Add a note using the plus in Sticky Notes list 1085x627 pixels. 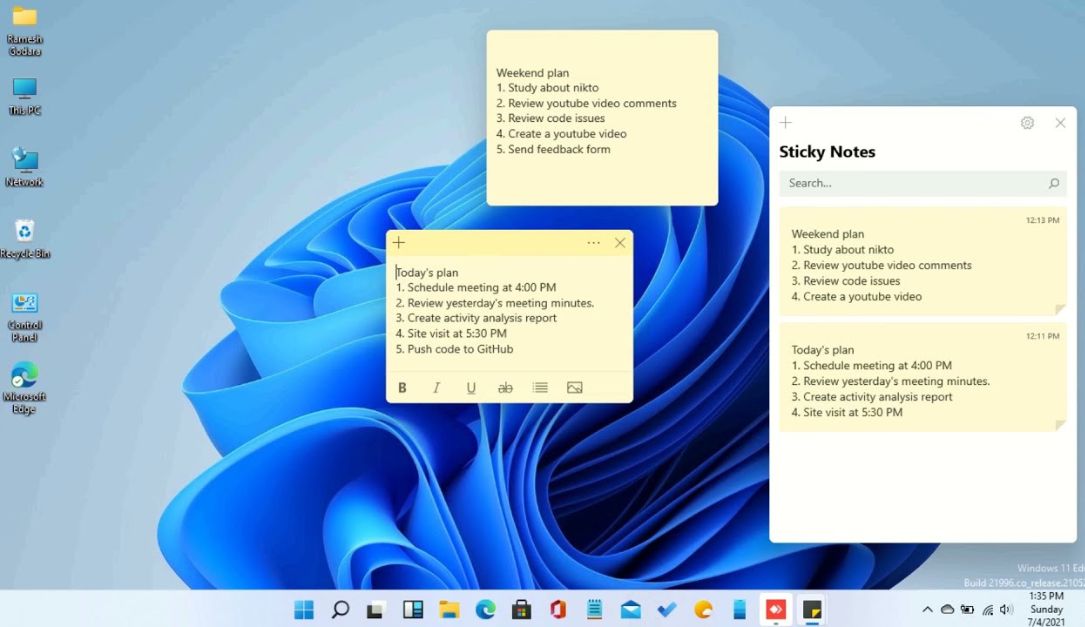click(x=785, y=122)
